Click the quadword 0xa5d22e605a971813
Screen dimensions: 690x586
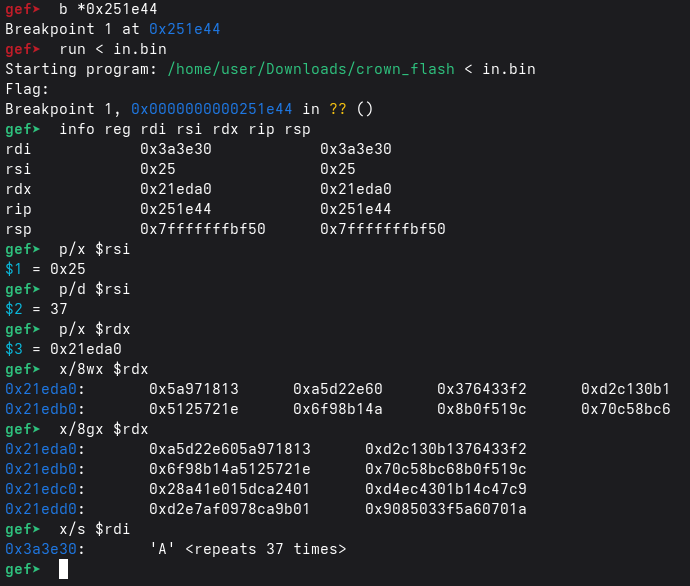coord(230,449)
